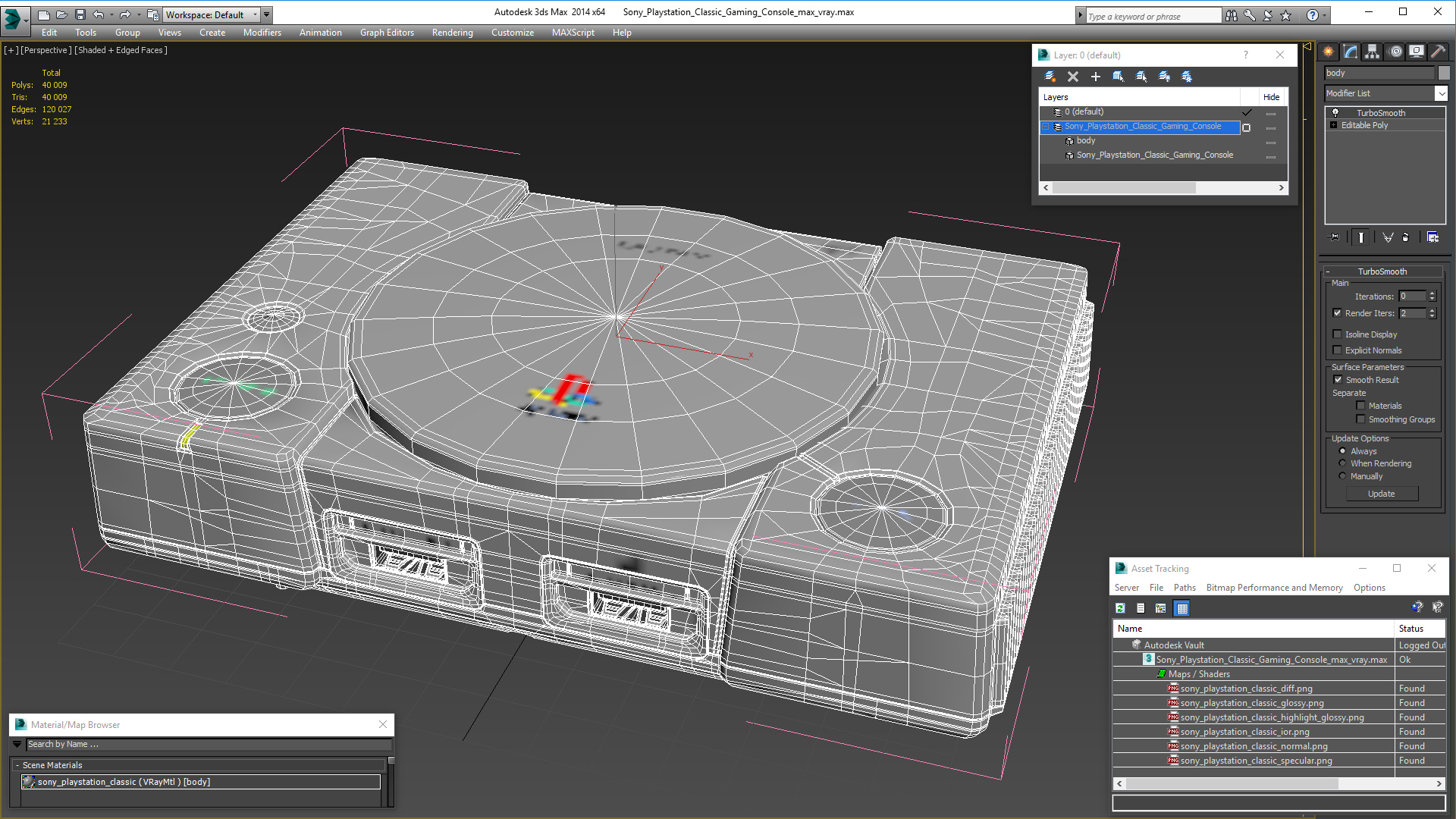Expand the Editable Poly sub-objects

tap(1334, 125)
